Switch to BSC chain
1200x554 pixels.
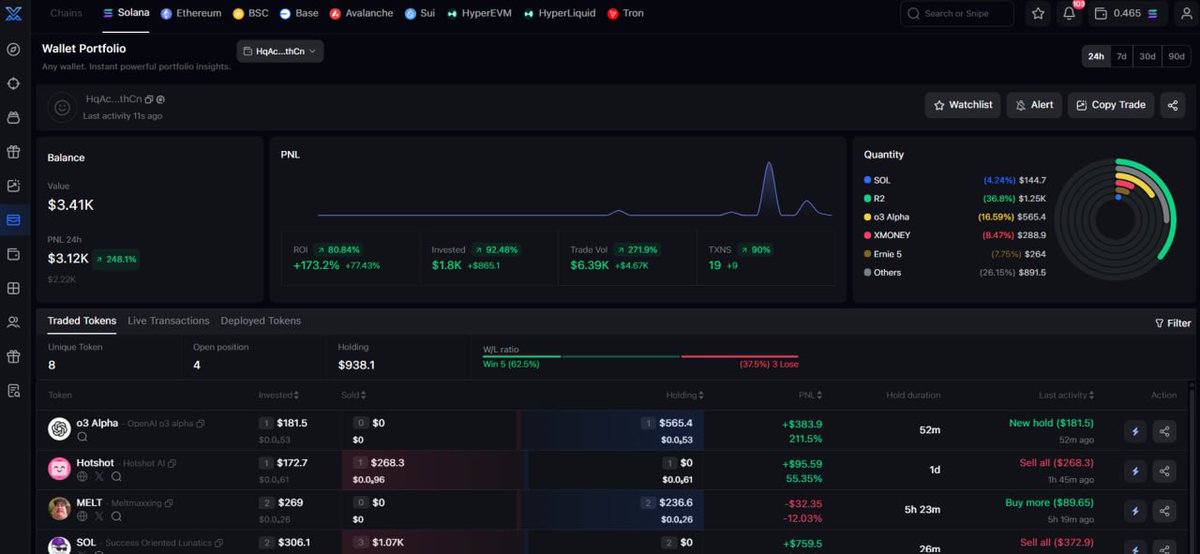250,13
